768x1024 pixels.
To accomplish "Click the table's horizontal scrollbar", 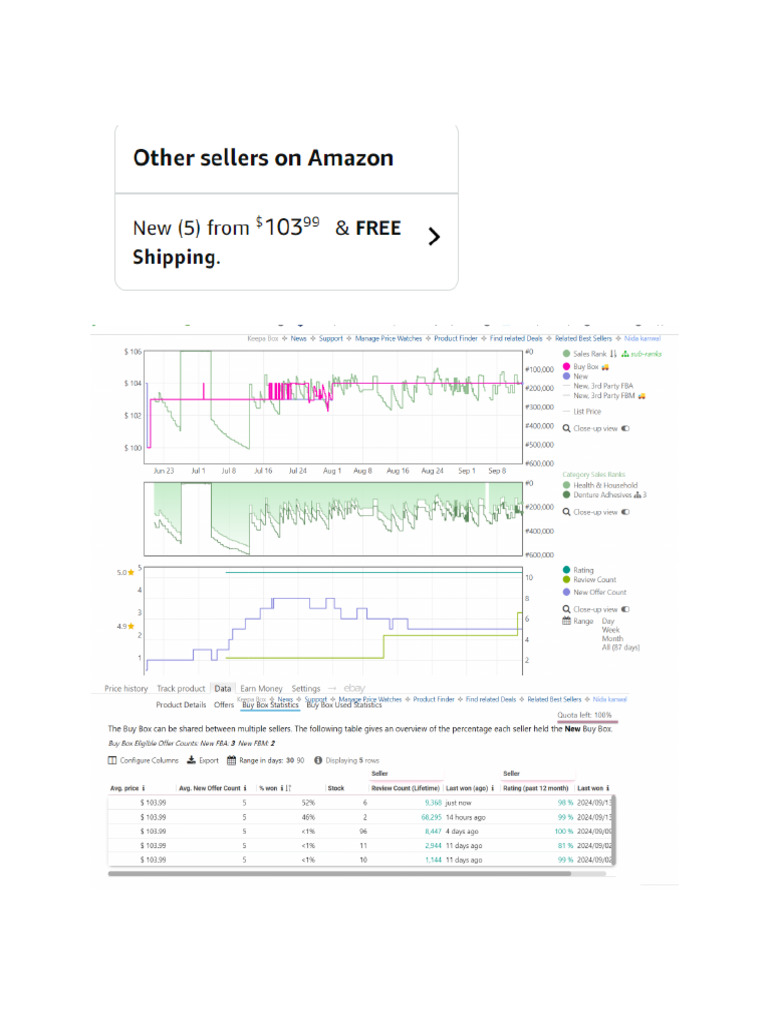I will [x=340, y=873].
